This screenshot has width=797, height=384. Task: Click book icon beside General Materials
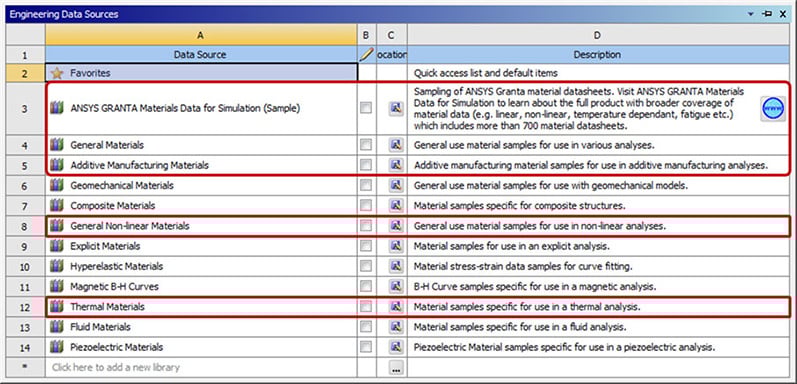[x=57, y=145]
